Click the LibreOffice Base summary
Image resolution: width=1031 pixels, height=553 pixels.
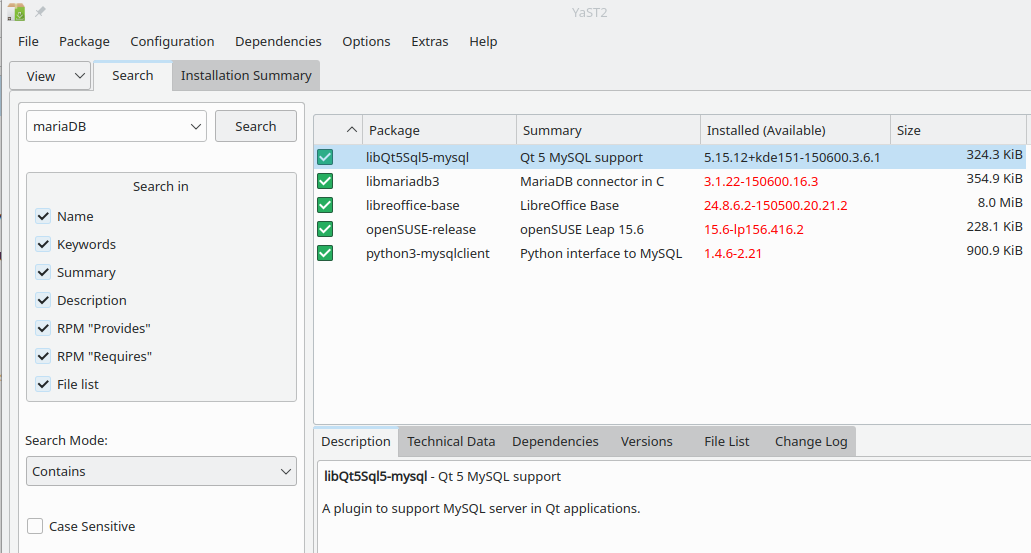[569, 205]
